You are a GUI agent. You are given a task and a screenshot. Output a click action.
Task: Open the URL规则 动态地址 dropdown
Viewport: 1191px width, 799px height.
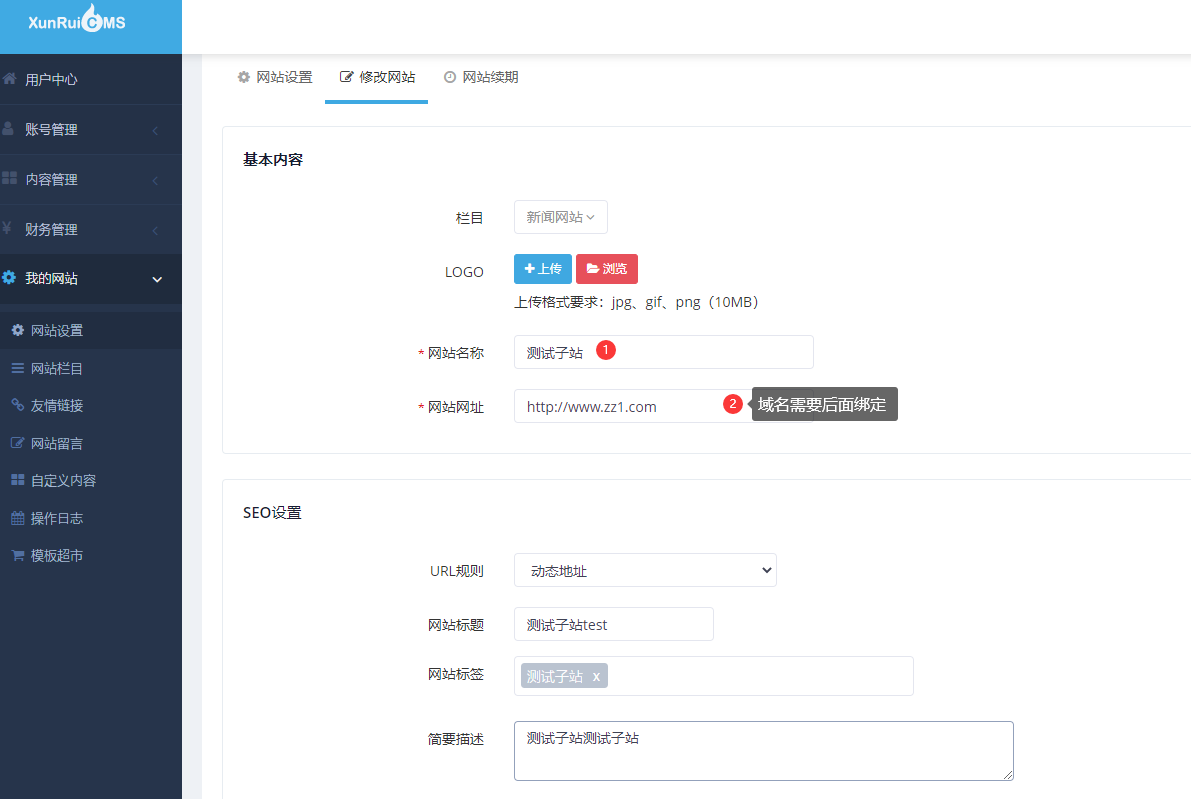click(x=645, y=570)
